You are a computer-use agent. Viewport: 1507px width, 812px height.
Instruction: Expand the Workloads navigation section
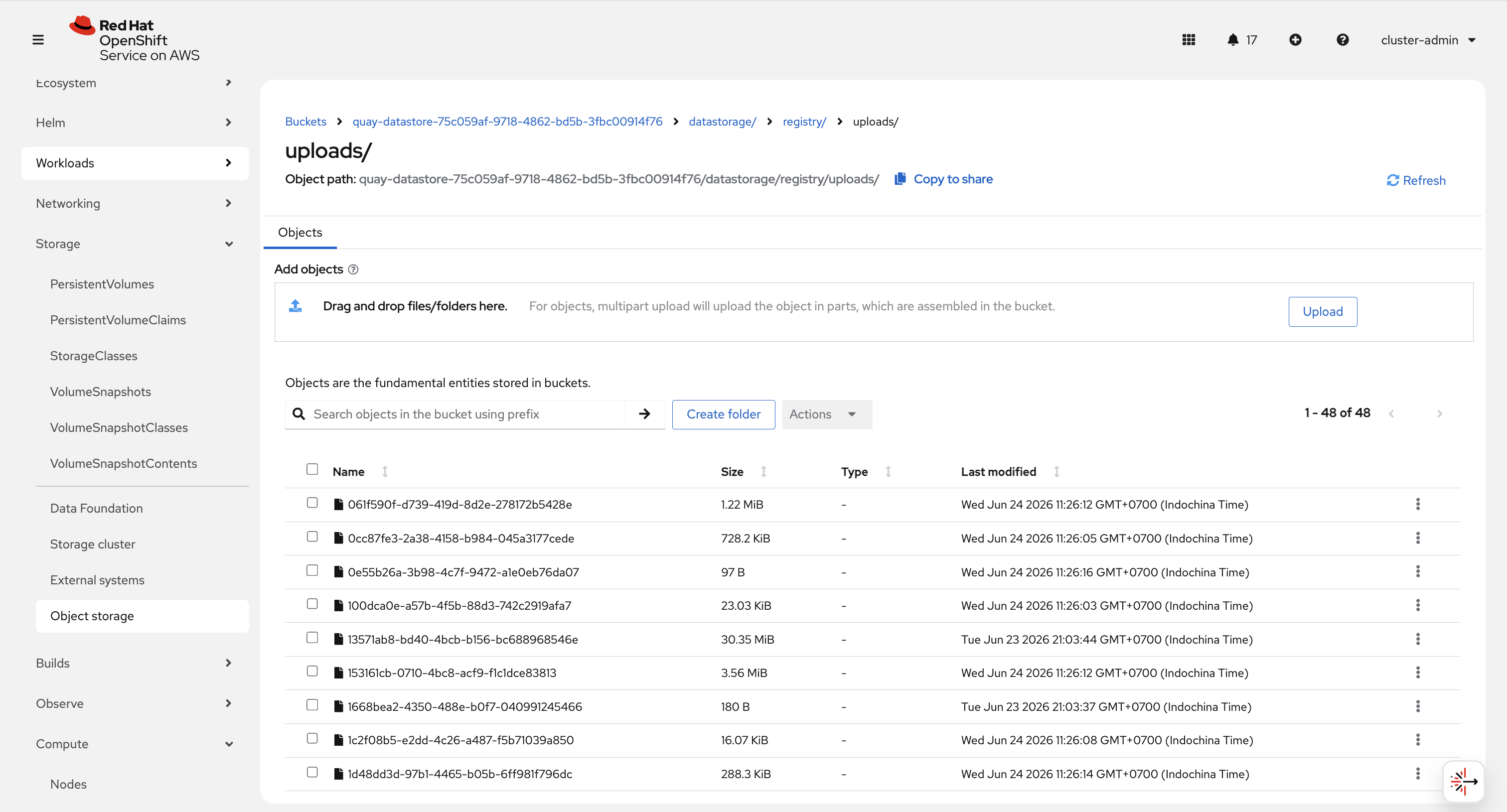(135, 163)
